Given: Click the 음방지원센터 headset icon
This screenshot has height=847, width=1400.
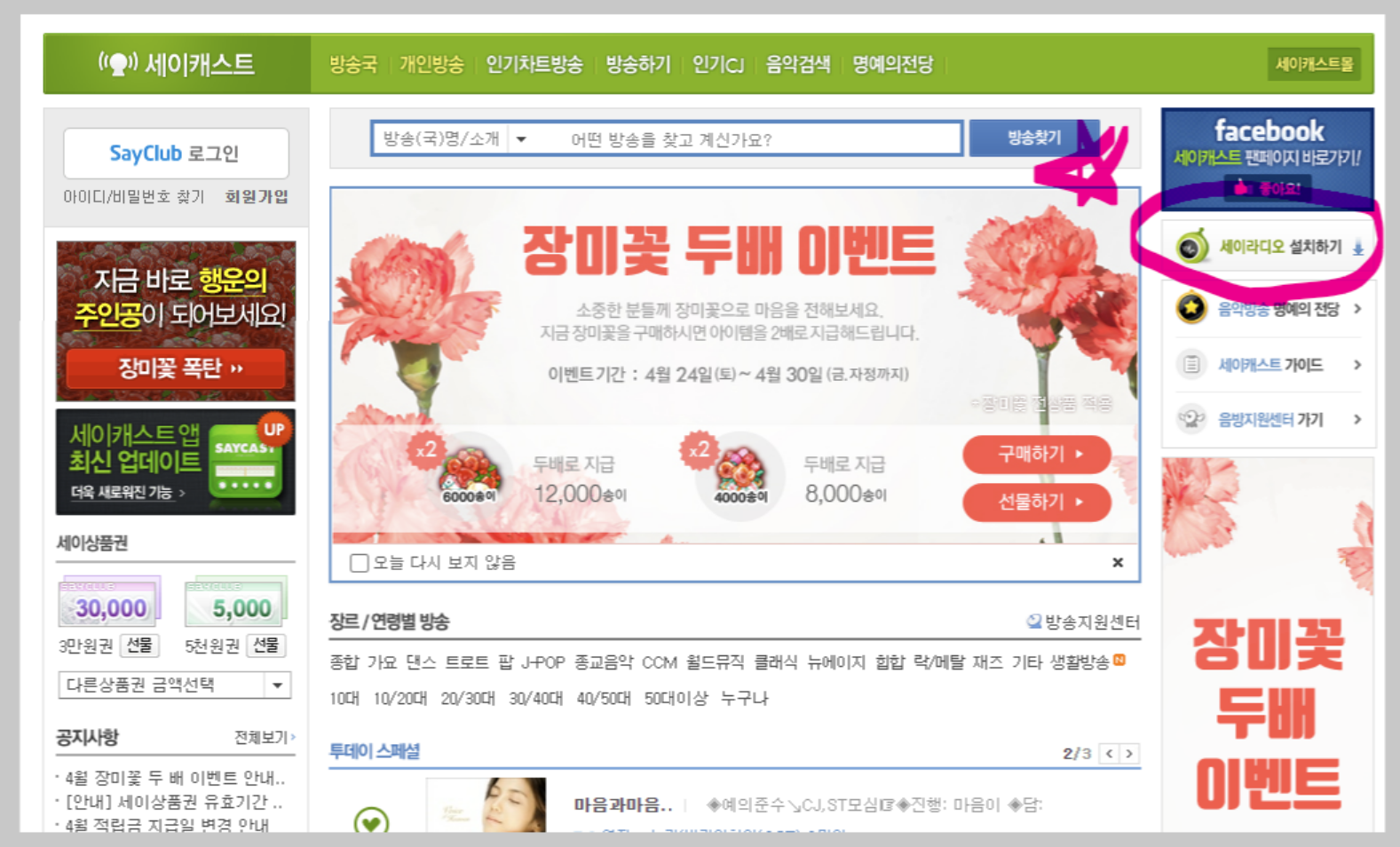Looking at the screenshot, I should coord(1190,419).
